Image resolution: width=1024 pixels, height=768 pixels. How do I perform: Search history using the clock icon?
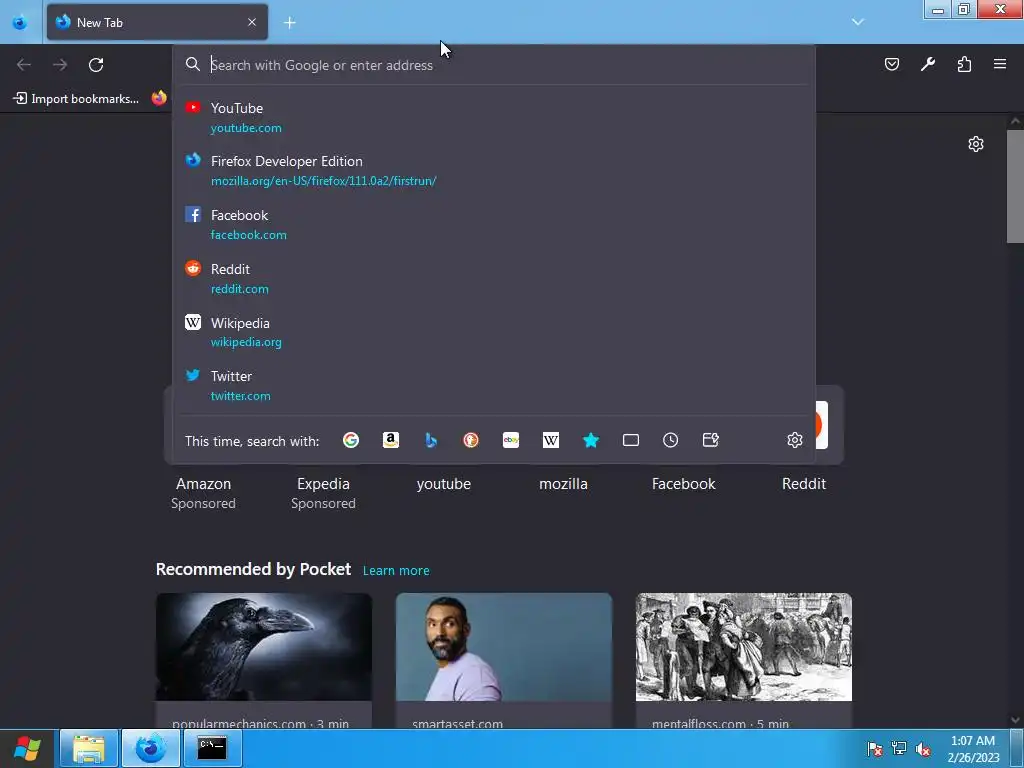coord(671,440)
